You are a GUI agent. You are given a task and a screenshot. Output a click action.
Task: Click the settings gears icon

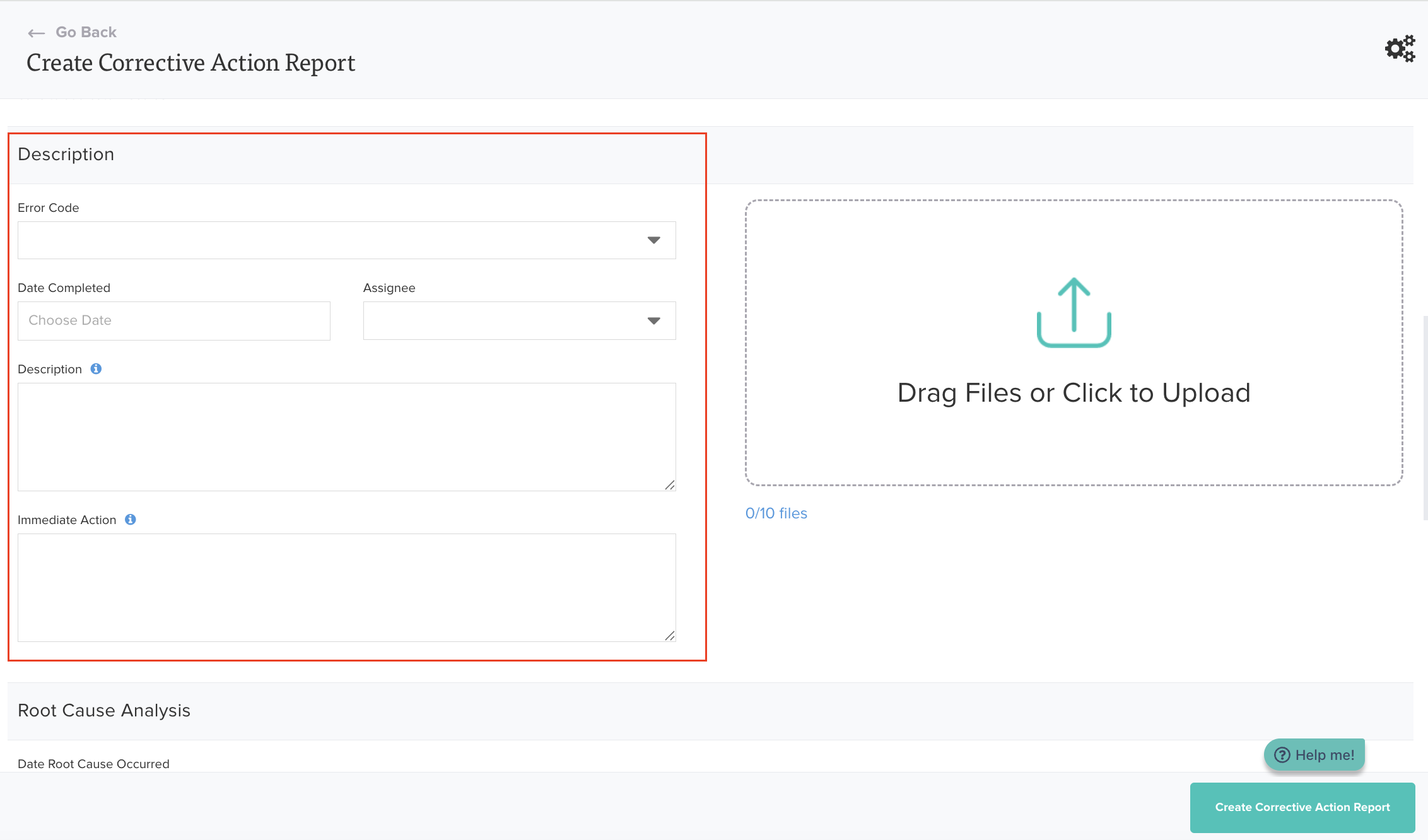1400,49
